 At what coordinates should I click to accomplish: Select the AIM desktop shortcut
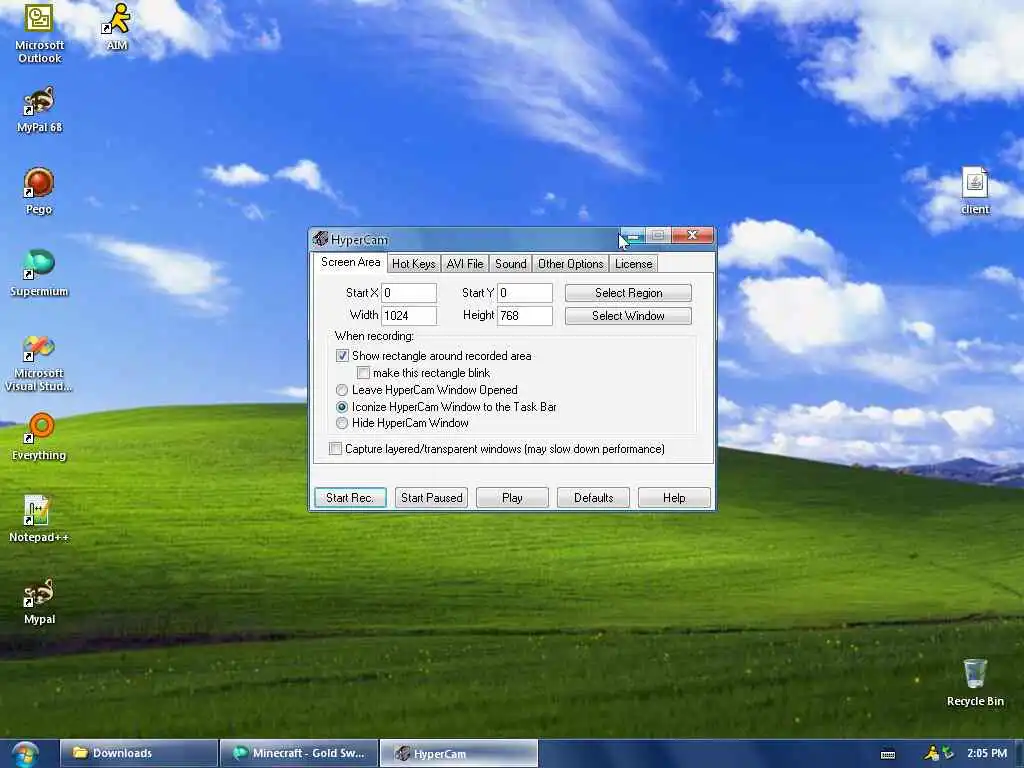pos(116,27)
